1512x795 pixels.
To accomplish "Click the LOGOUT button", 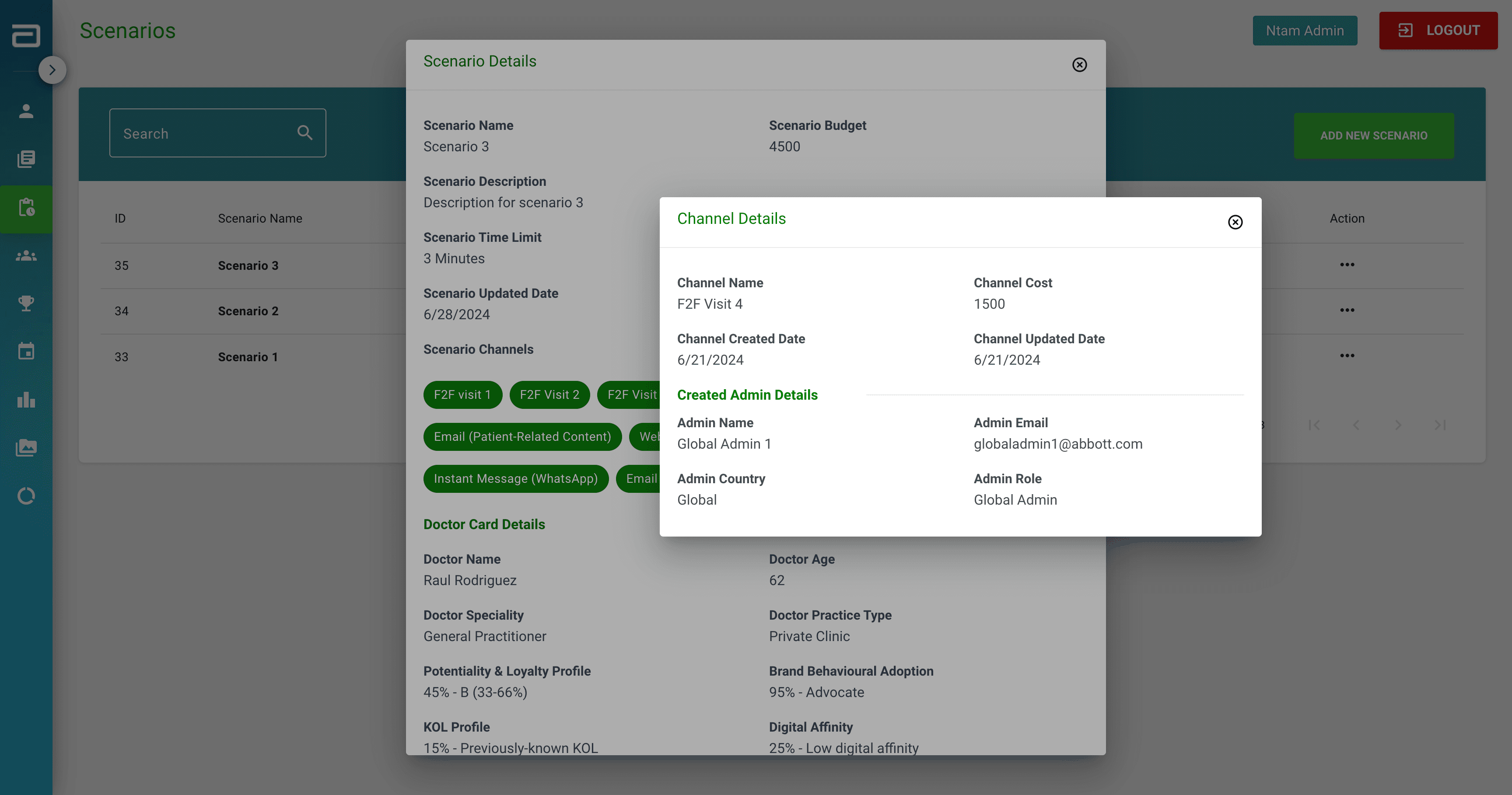I will pos(1438,31).
